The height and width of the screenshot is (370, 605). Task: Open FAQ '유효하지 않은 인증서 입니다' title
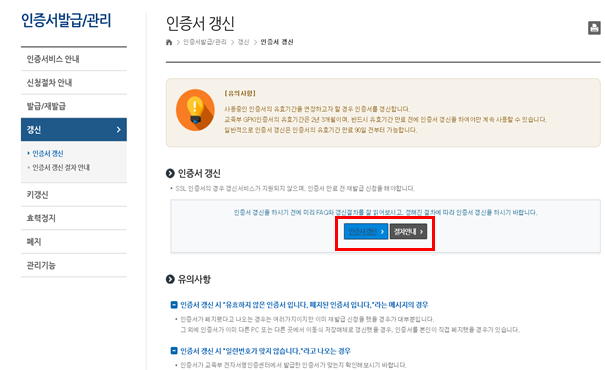304,305
